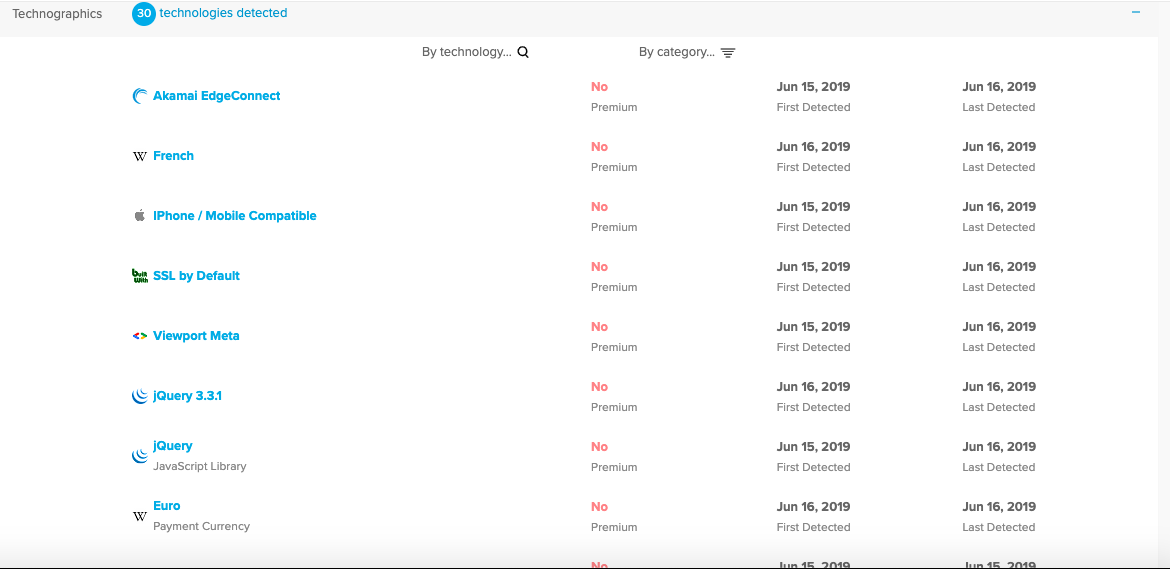Image resolution: width=1170 pixels, height=569 pixels.
Task: Click Last Detected date for Euro
Action: tap(999, 506)
